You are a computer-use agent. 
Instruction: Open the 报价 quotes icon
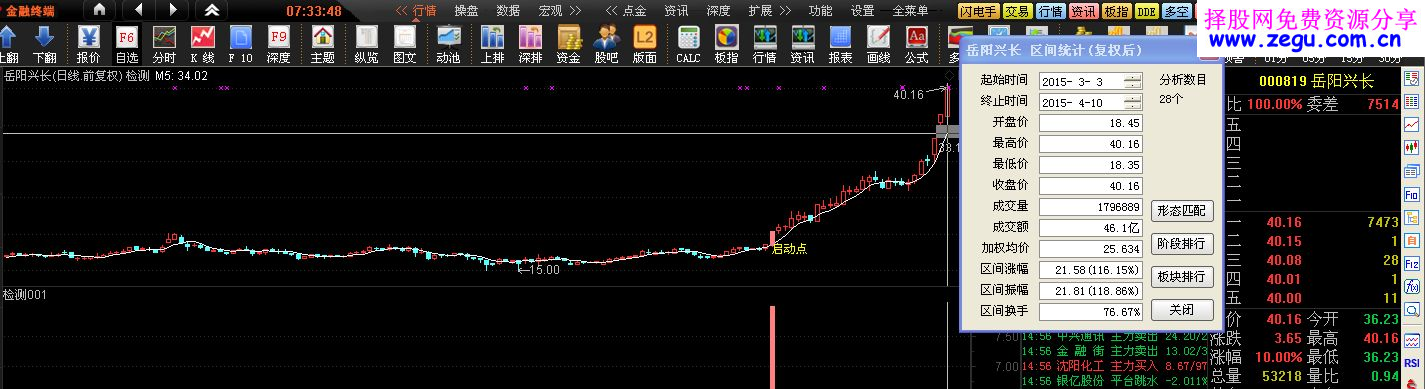[89, 44]
